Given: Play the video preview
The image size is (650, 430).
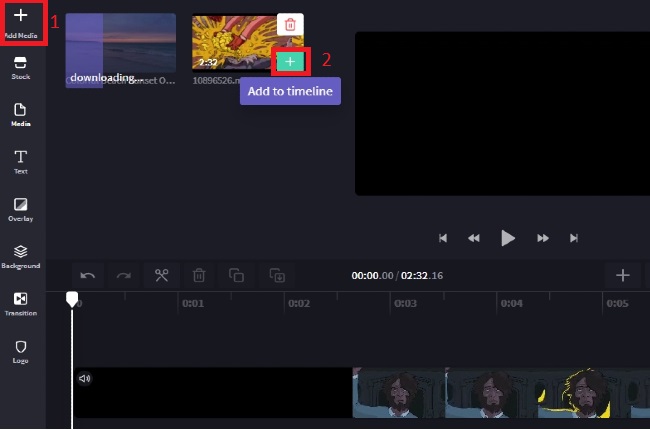Looking at the screenshot, I should (508, 238).
